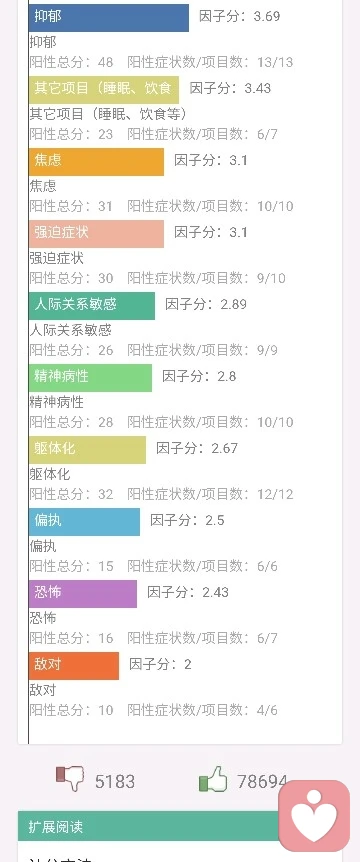The height and width of the screenshot is (862, 360).
Task: Open the pink heart floating button
Action: coord(314,816)
